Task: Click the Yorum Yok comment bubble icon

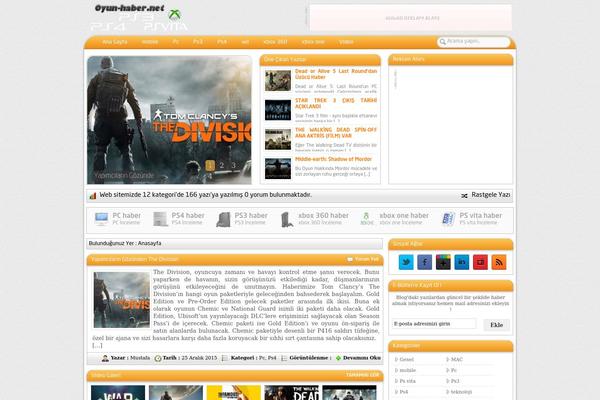Action: [x=350, y=260]
